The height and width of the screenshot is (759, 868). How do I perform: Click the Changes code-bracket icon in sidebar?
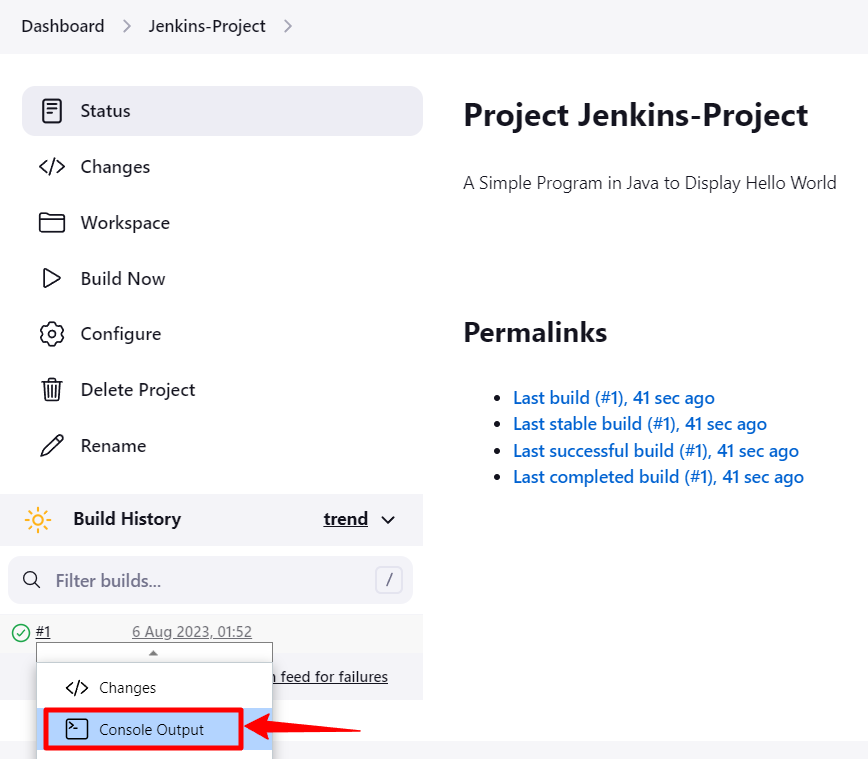[52, 167]
